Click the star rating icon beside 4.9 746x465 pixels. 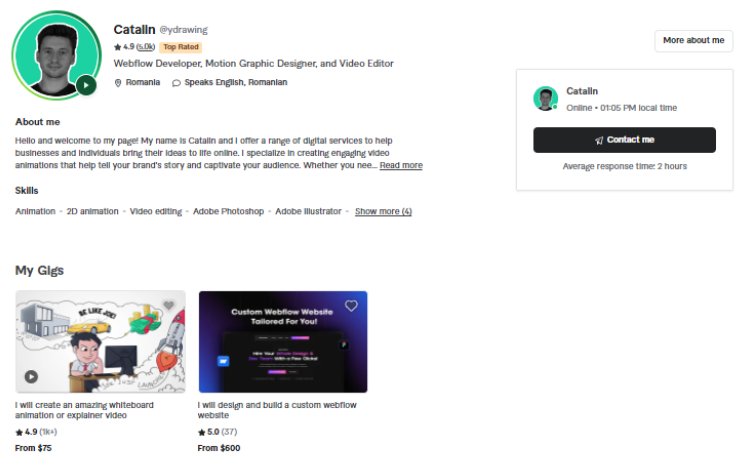point(118,47)
